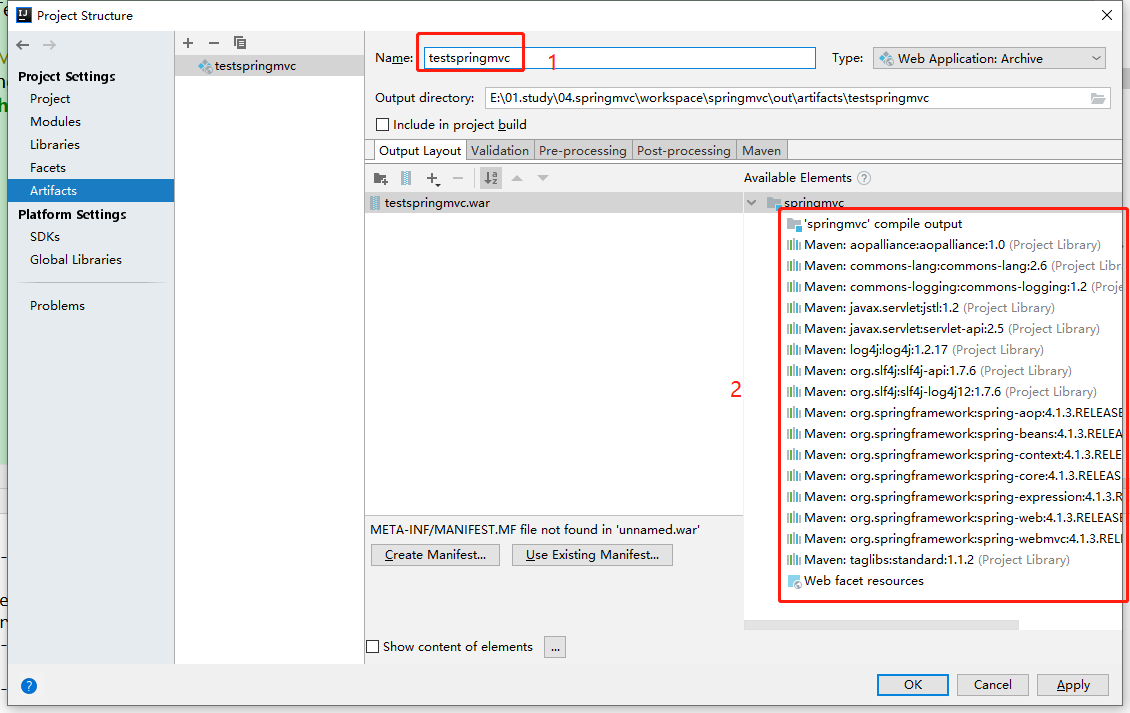Click the back navigation arrow
This screenshot has width=1130, height=713.
pyautogui.click(x=22, y=44)
